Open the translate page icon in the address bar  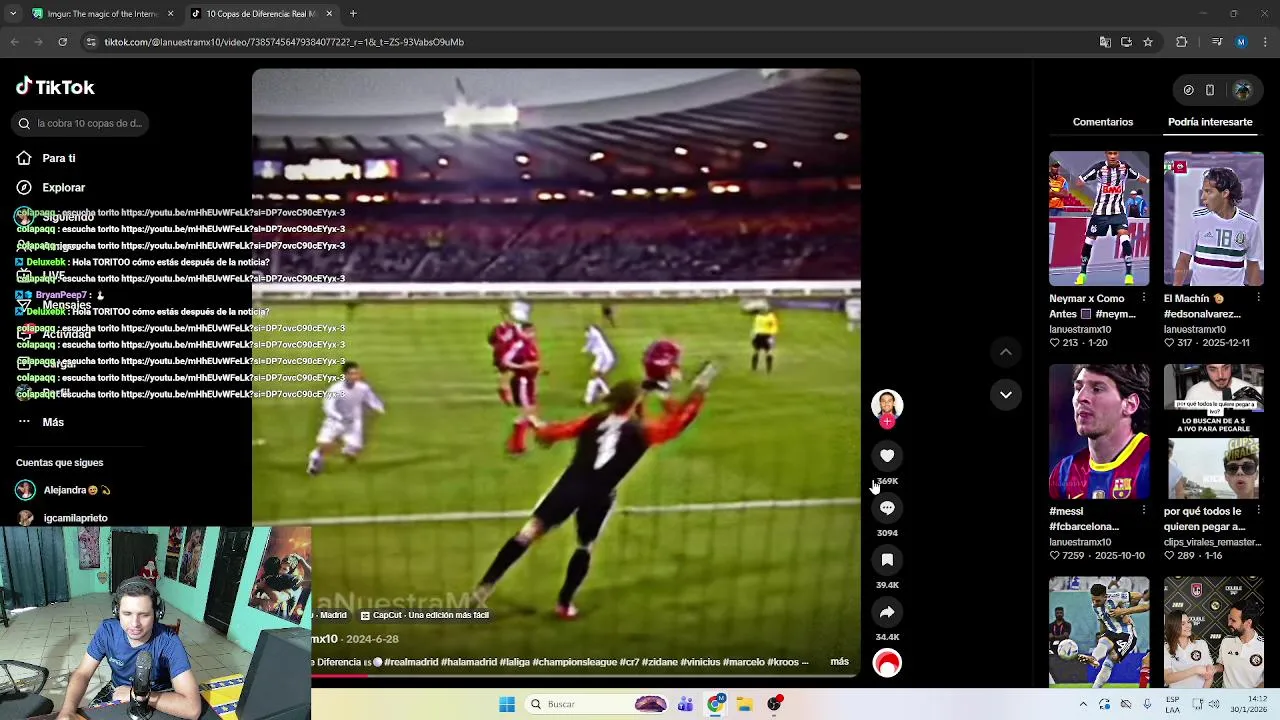coord(1105,42)
